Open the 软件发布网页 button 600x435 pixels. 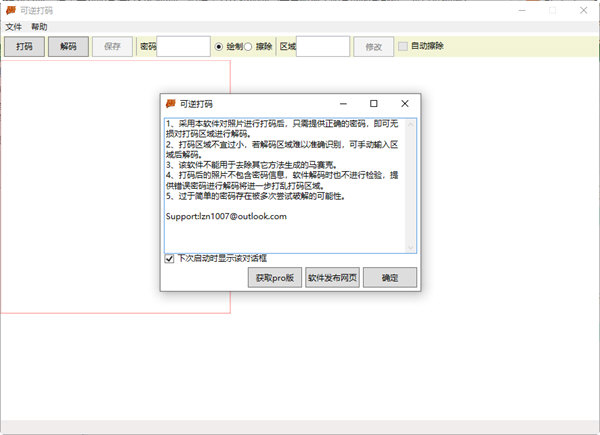click(x=332, y=277)
